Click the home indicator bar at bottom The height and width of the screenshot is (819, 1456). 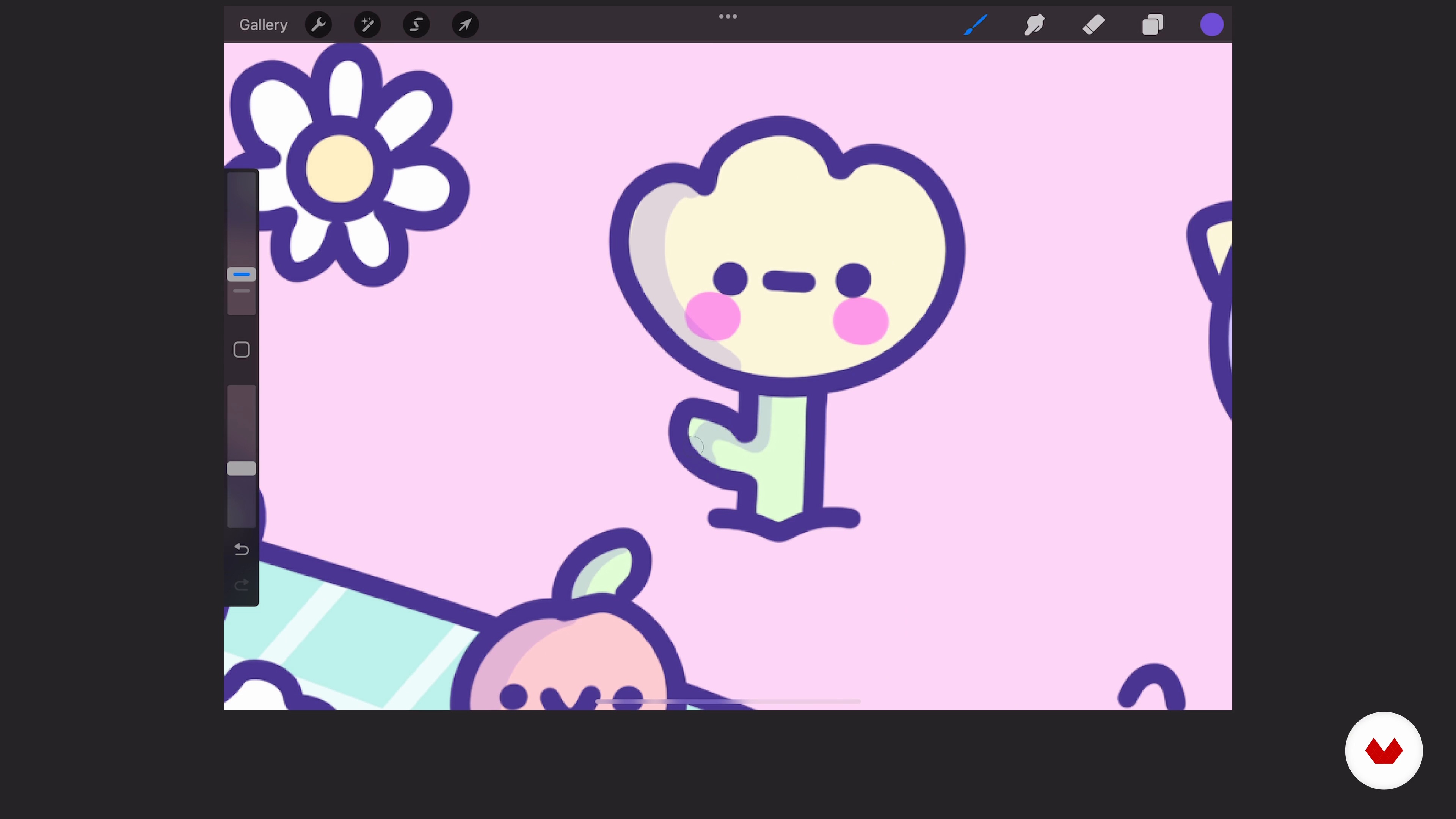coord(728,701)
